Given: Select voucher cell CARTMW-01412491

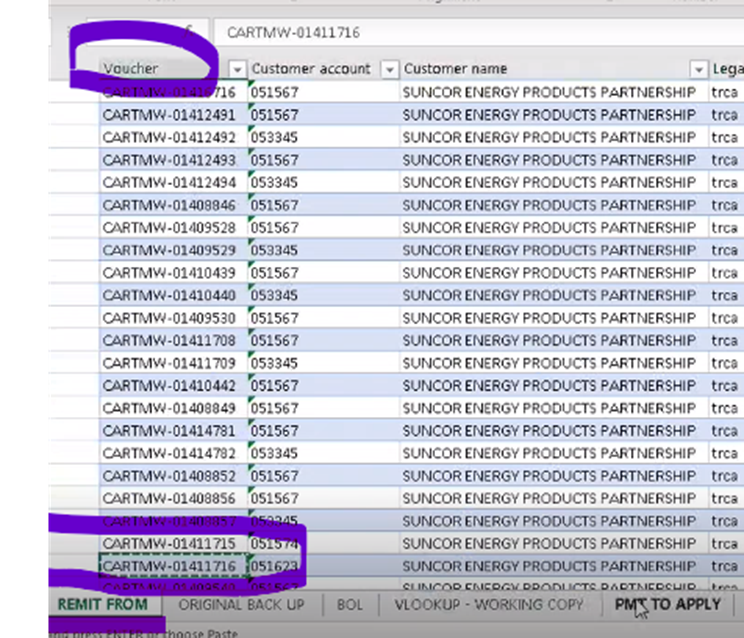Looking at the screenshot, I should [174, 115].
